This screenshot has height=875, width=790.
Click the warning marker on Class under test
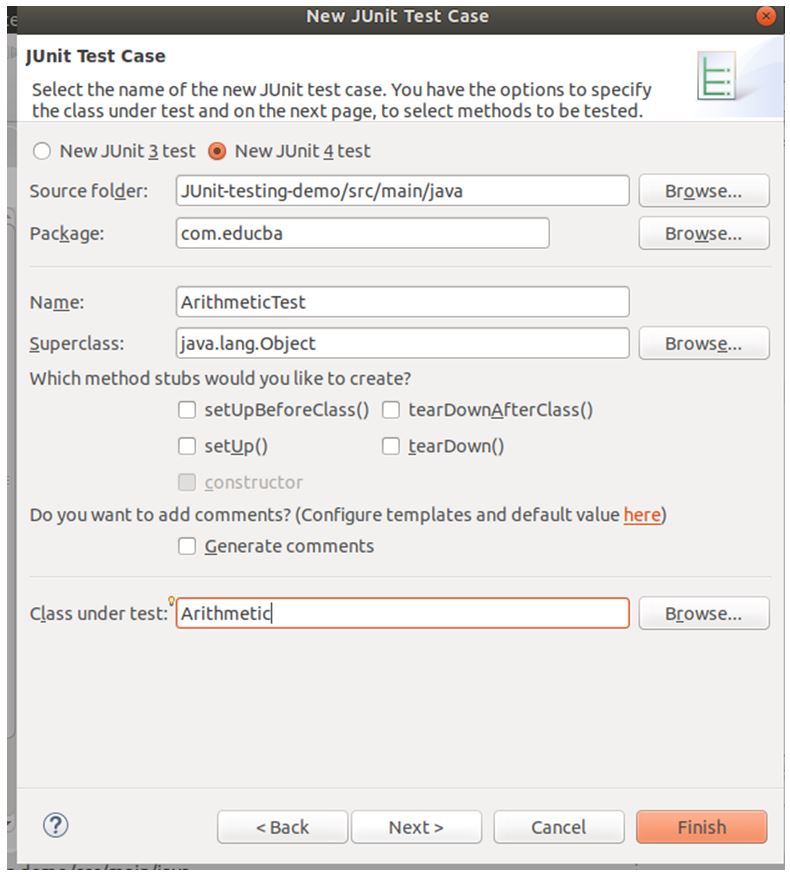172,599
